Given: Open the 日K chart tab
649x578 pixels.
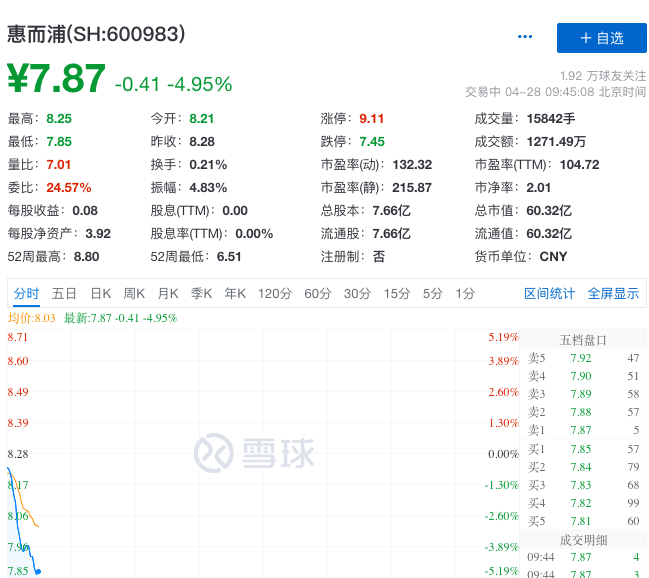Looking at the screenshot, I should (101, 294).
